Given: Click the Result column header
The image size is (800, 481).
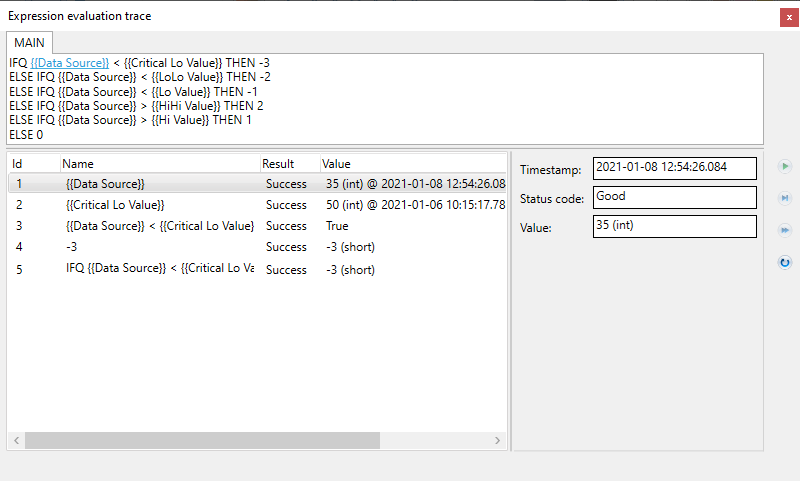Looking at the screenshot, I should click(287, 163).
